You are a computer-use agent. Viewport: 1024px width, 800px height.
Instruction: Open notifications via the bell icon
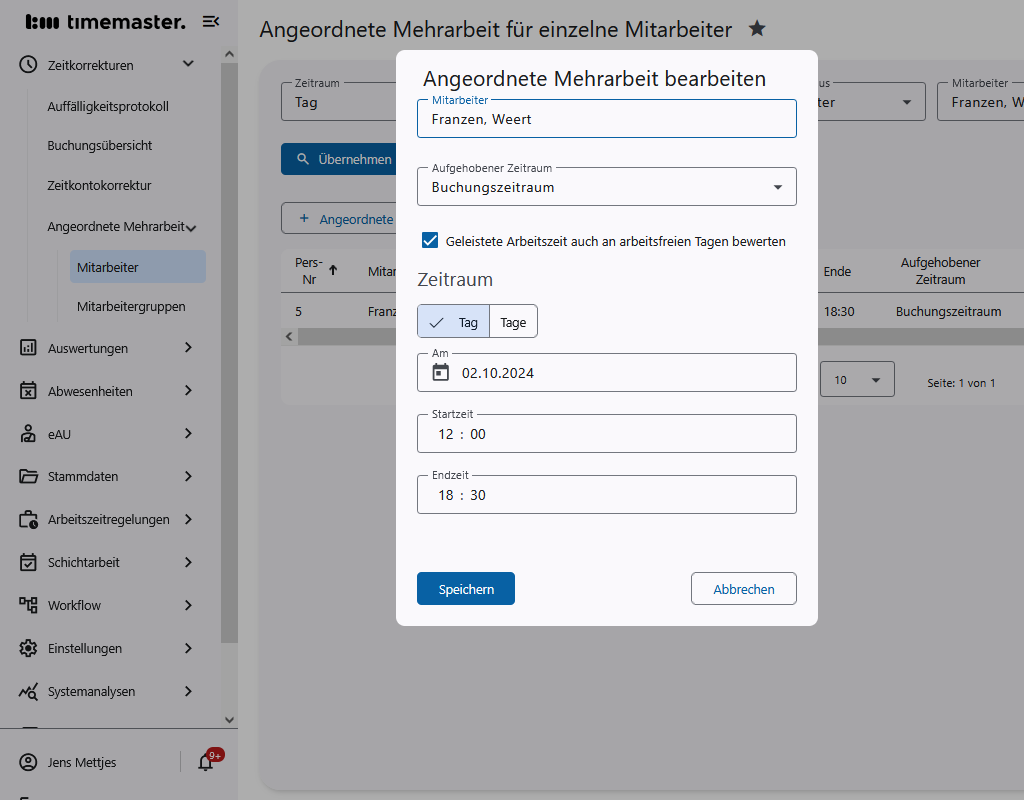(205, 762)
